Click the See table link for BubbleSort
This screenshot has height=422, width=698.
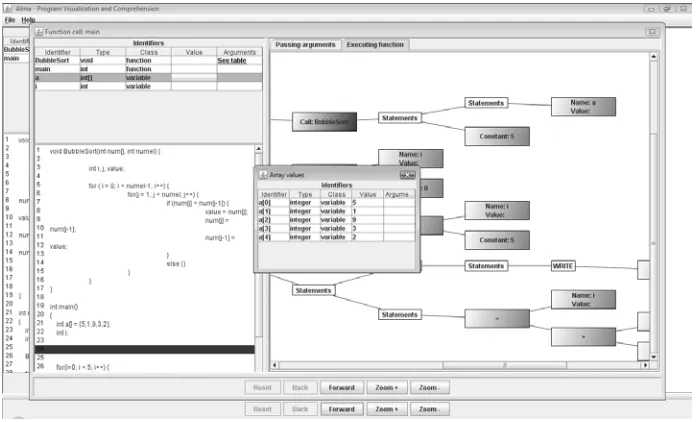pyautogui.click(x=232, y=61)
